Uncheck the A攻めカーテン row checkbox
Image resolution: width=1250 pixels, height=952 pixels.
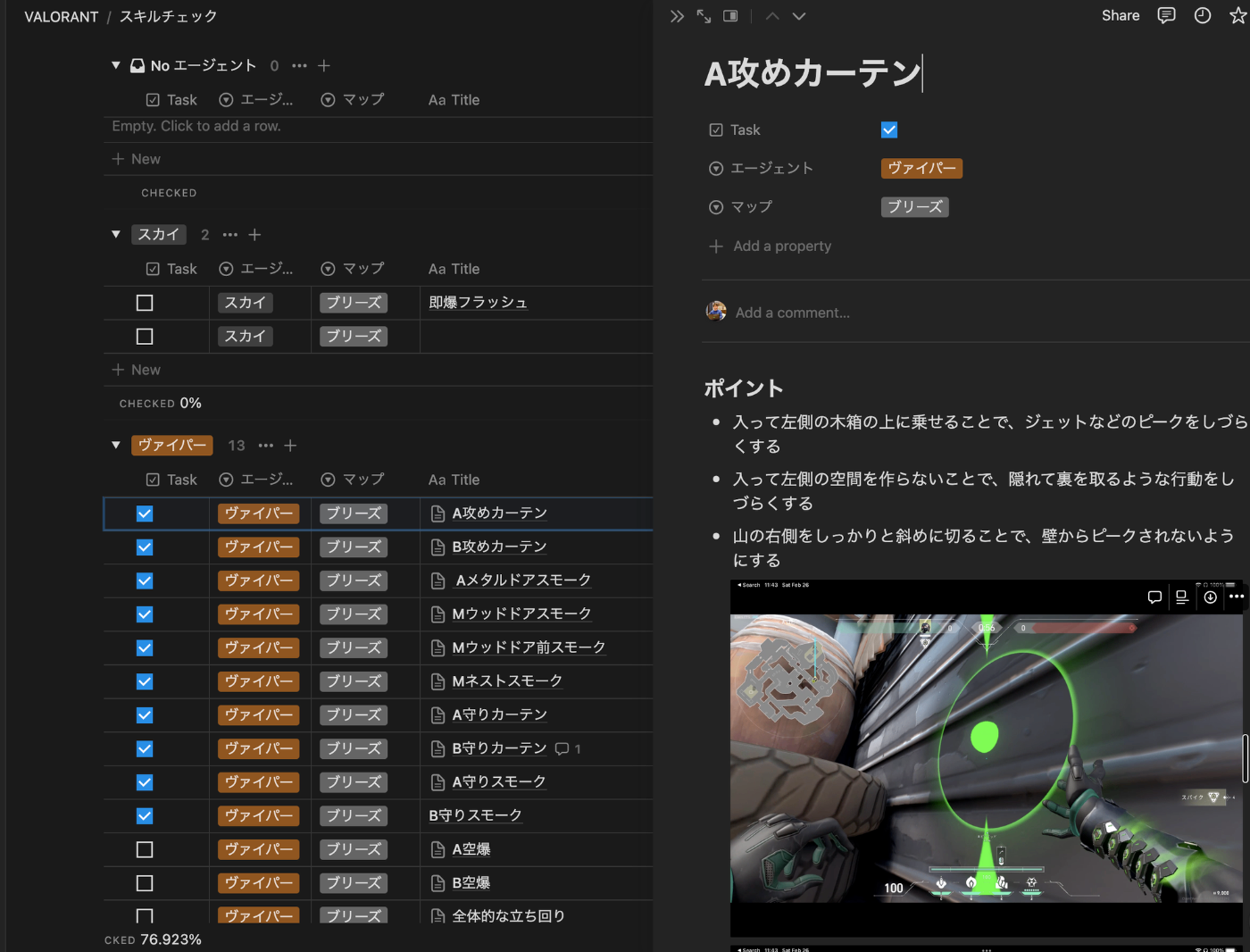(145, 514)
